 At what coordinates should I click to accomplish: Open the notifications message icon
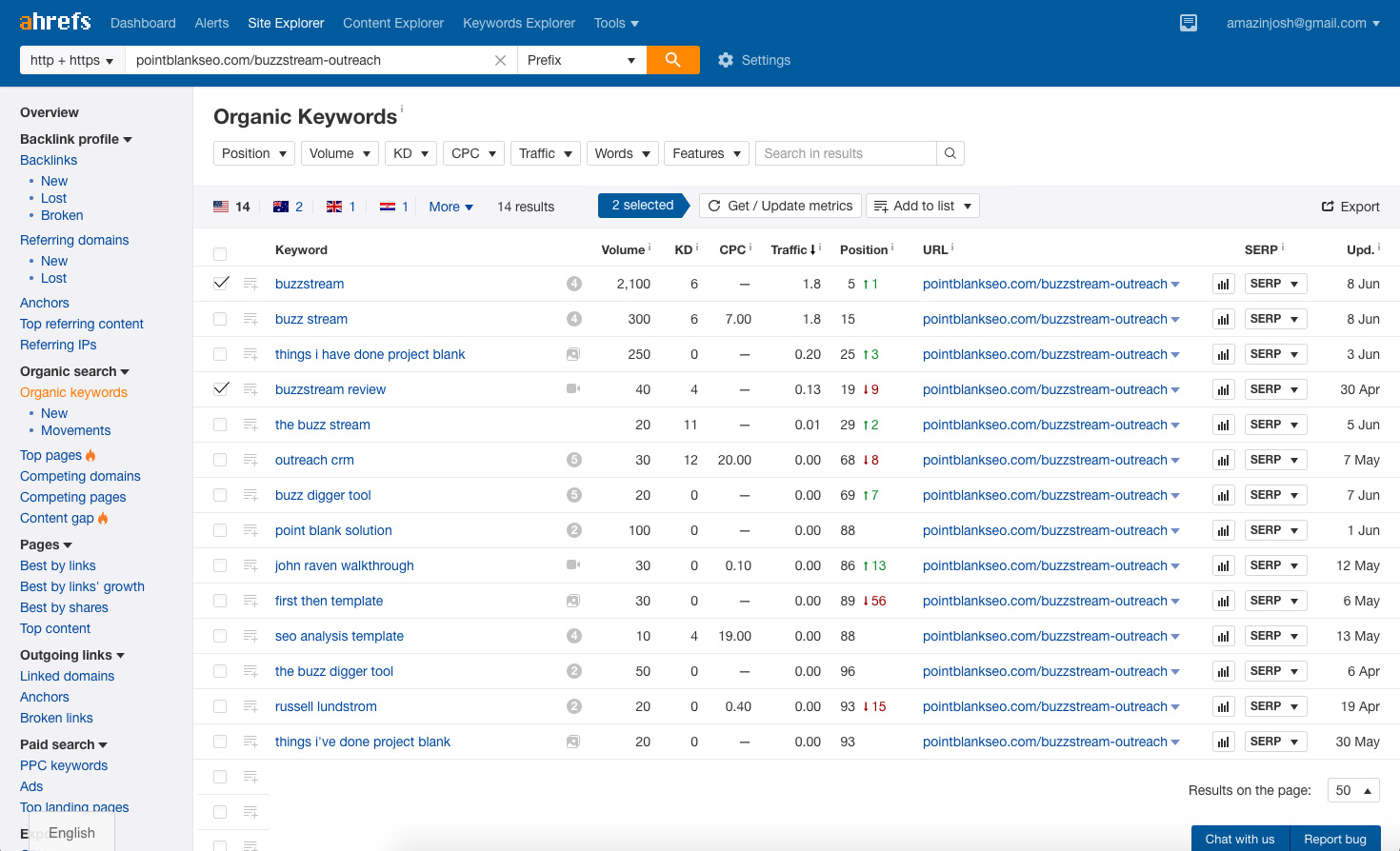[x=1189, y=23]
